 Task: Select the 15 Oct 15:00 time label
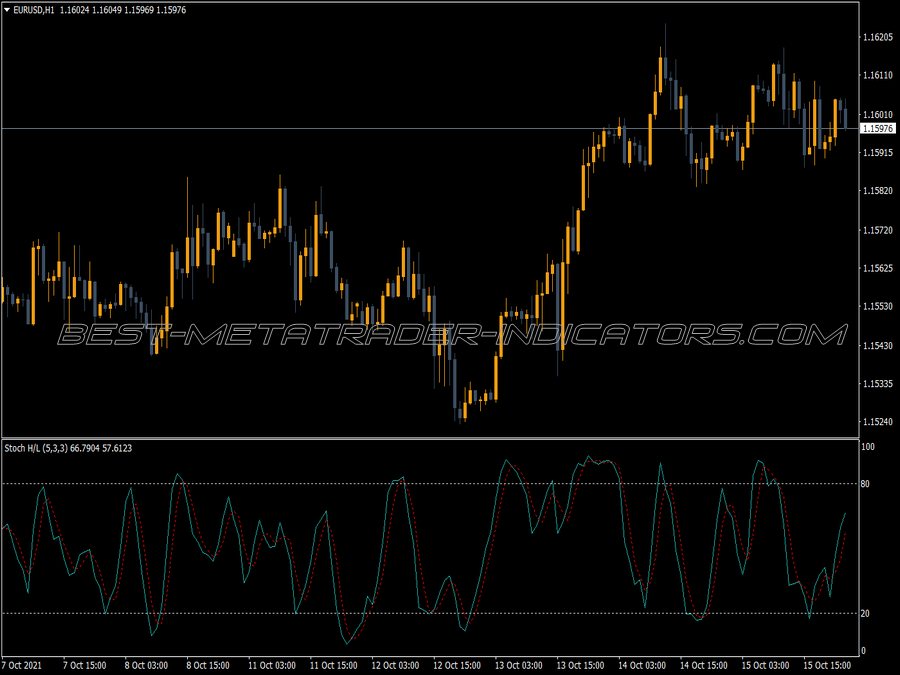(827, 666)
